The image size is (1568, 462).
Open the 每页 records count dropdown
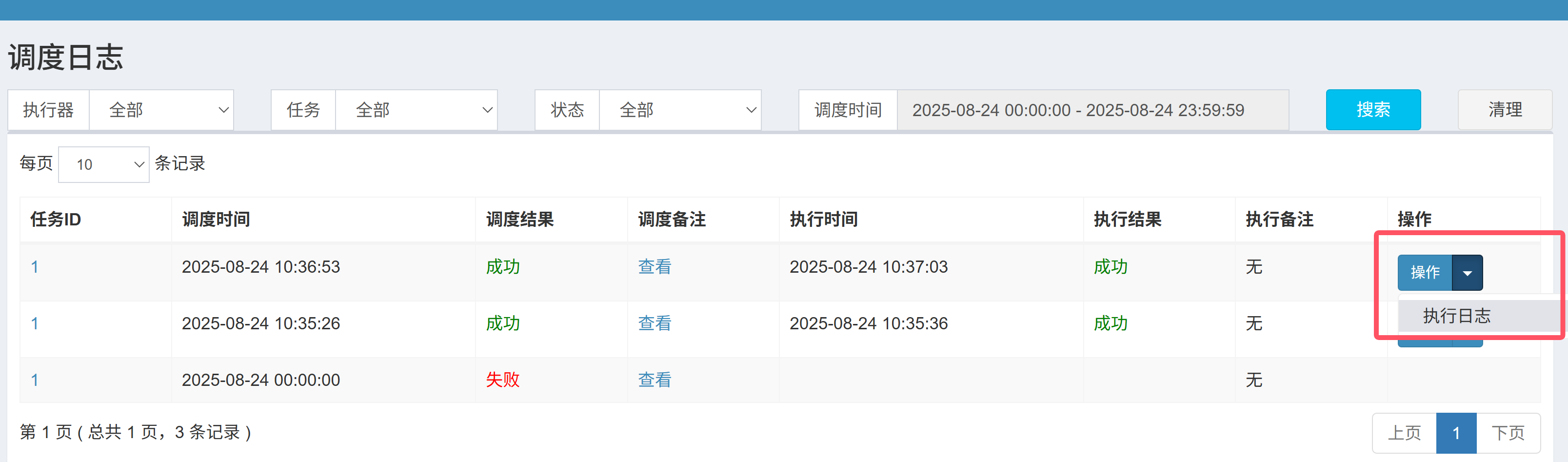coord(104,164)
